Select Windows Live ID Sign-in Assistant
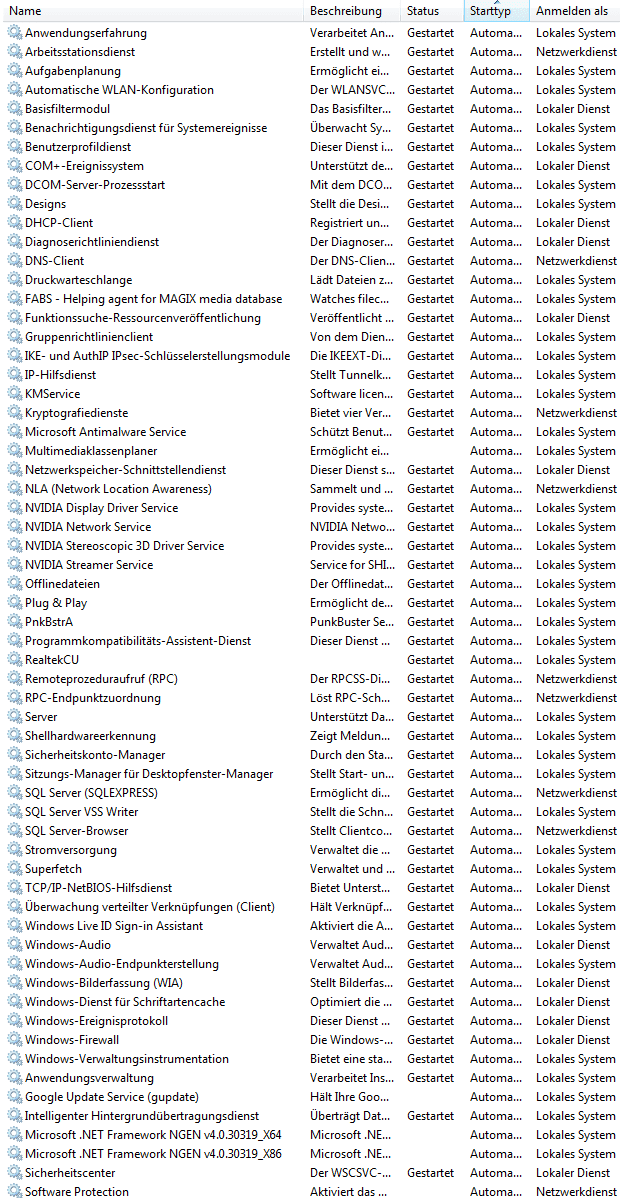 114,926
